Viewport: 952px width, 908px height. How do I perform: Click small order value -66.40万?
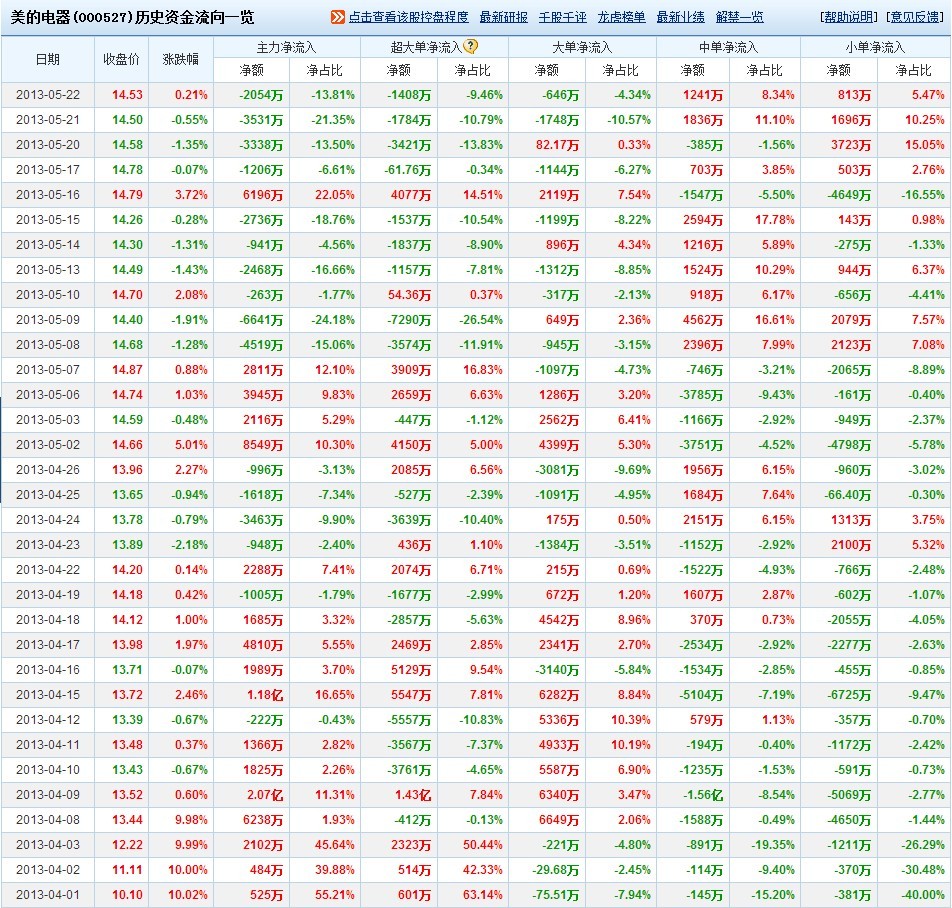coord(848,495)
